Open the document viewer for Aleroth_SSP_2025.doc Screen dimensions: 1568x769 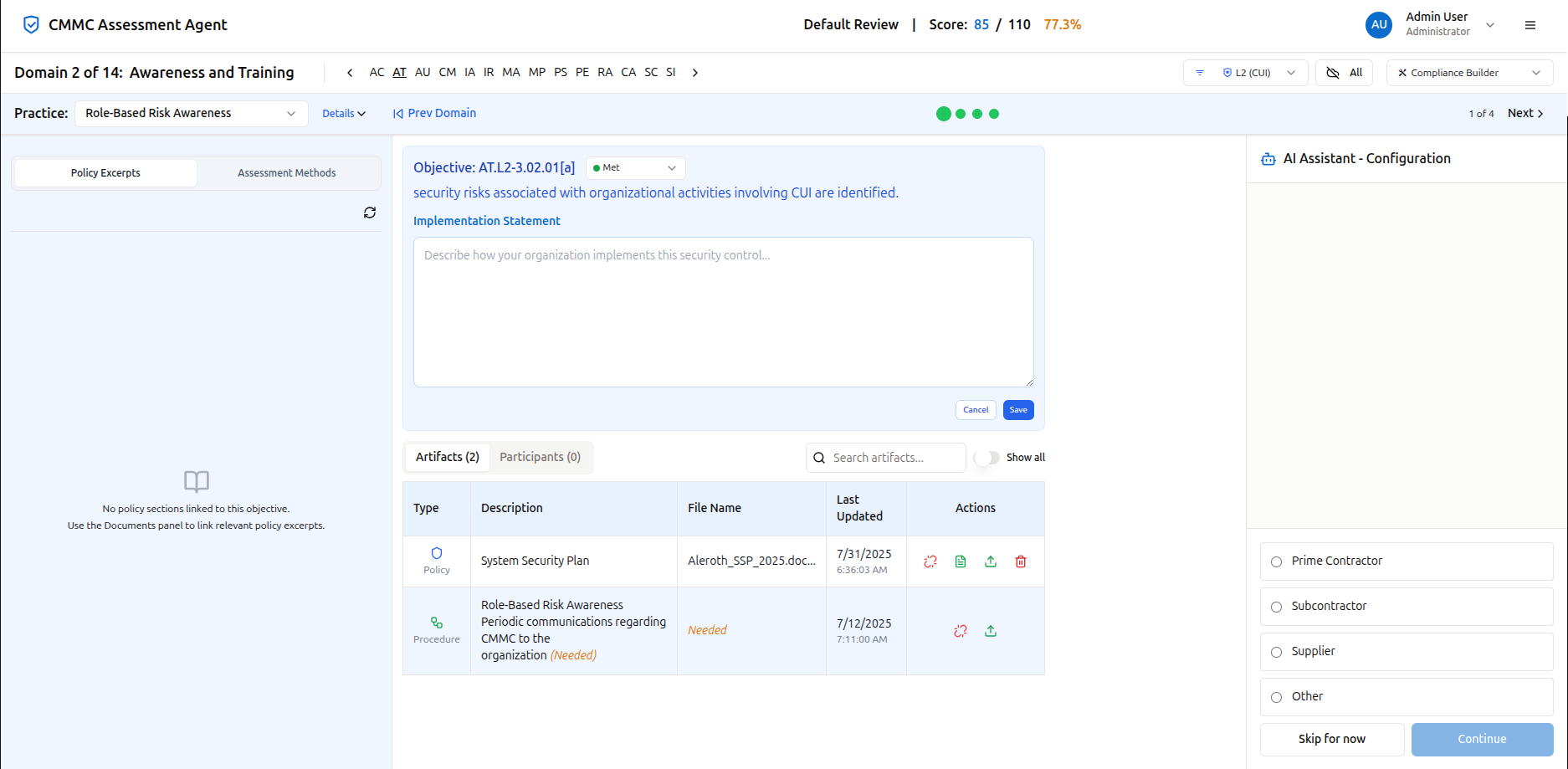click(x=960, y=561)
